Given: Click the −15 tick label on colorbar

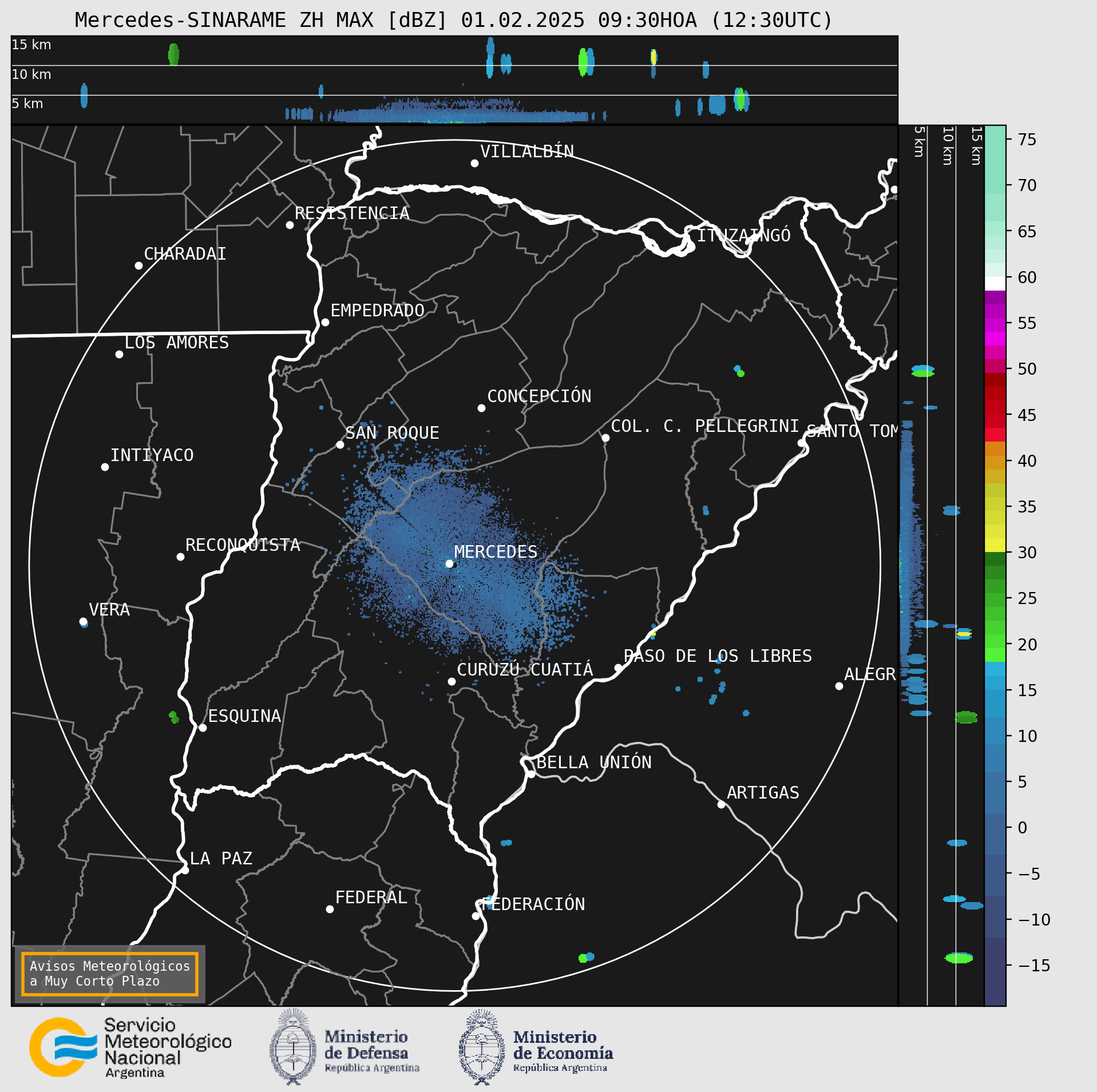Looking at the screenshot, I should pyautogui.click(x=1034, y=966).
